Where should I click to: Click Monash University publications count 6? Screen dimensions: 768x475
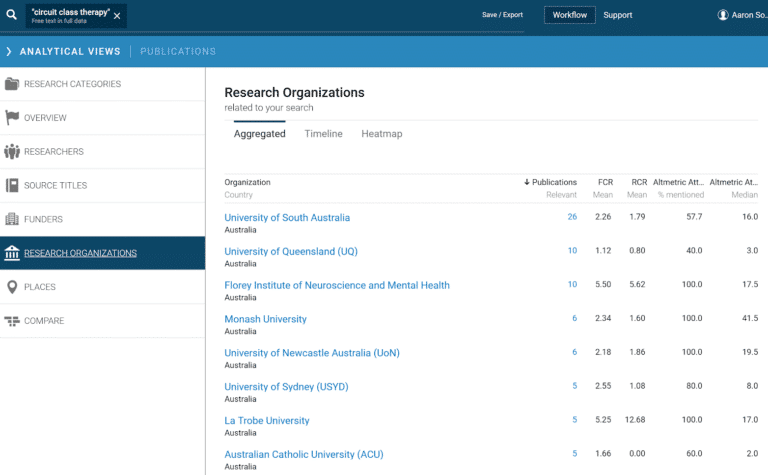click(x=575, y=318)
